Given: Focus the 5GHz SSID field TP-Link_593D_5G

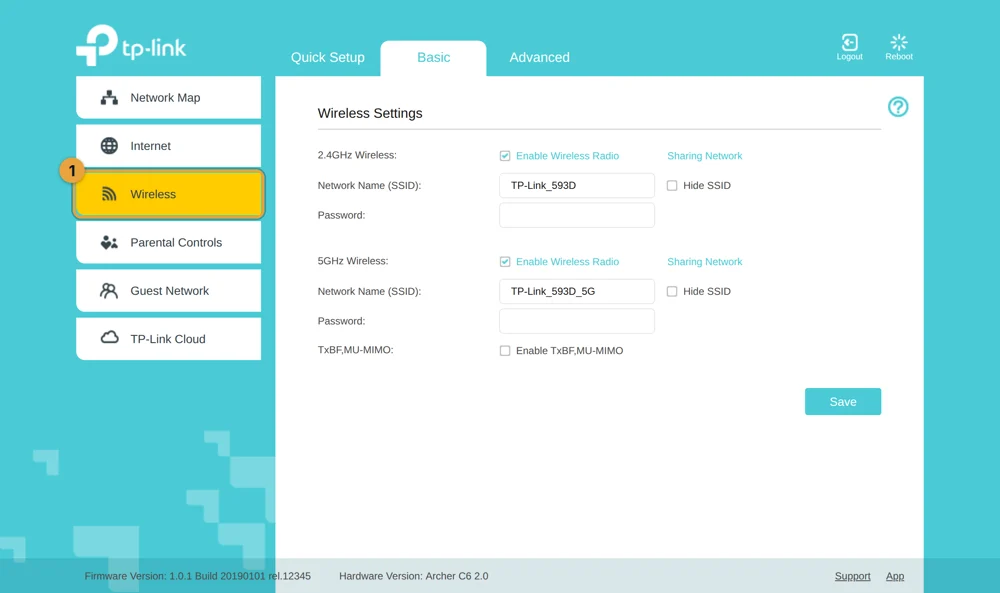Looking at the screenshot, I should pyautogui.click(x=577, y=291).
